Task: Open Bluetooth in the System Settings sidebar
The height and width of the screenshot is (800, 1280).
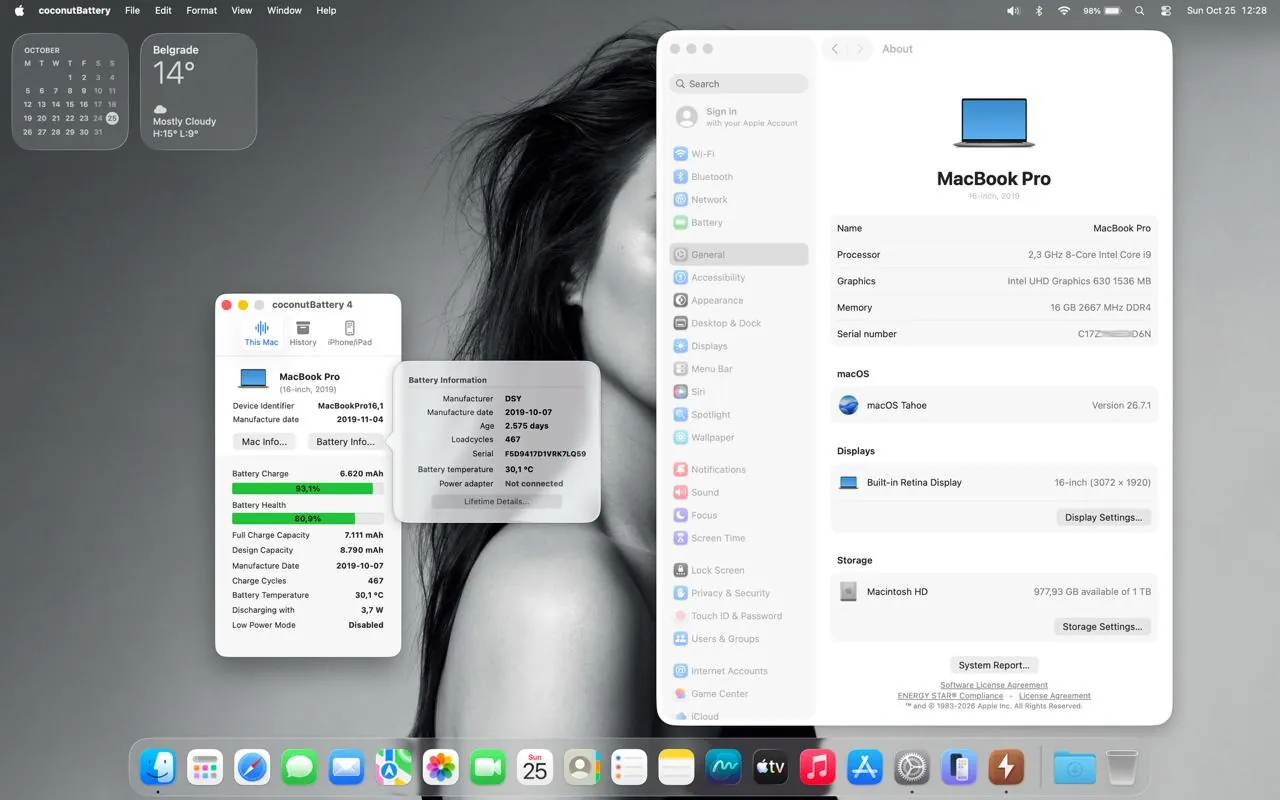Action: click(x=739, y=177)
